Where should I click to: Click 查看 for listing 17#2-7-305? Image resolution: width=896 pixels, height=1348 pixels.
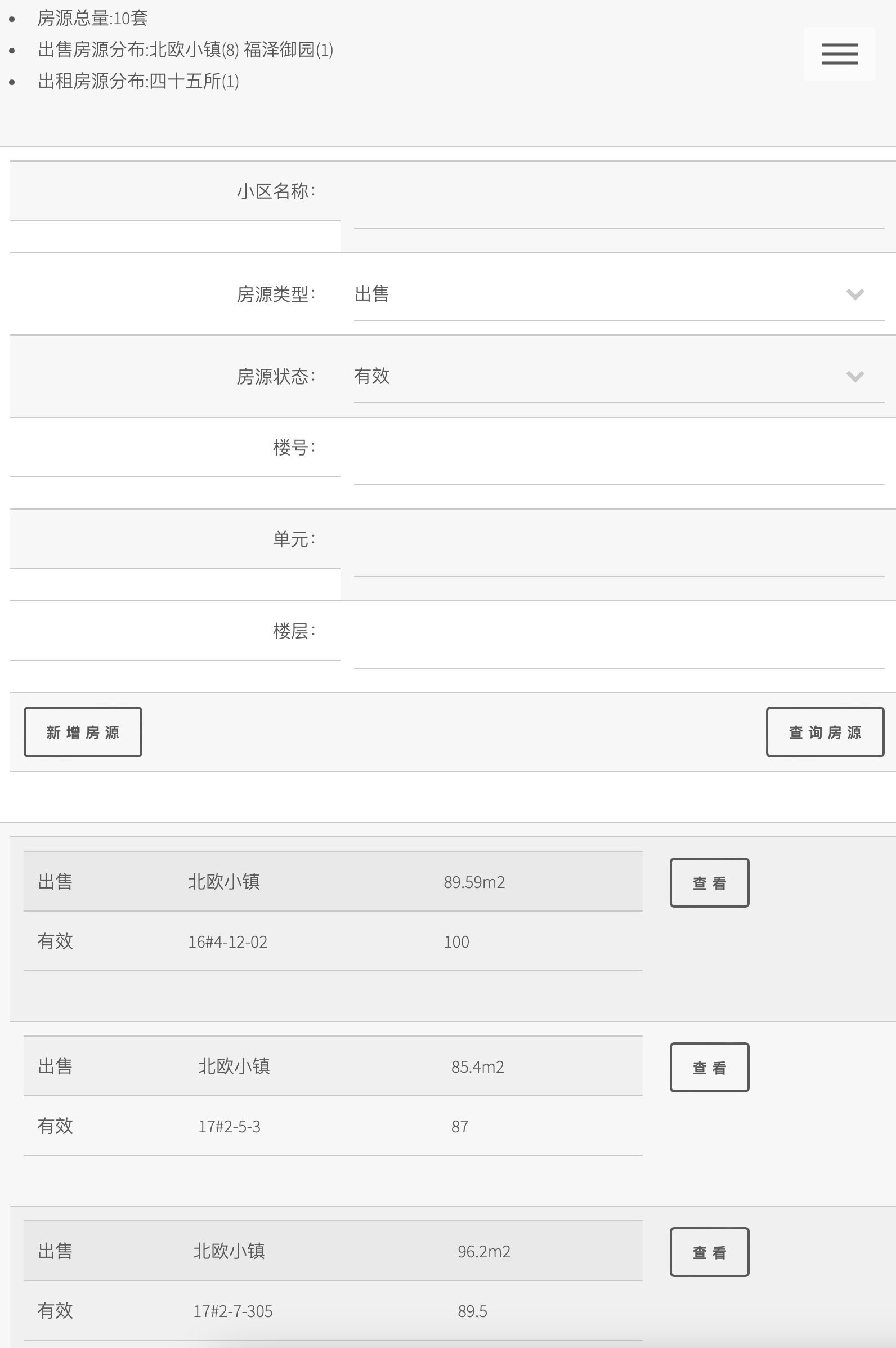coord(709,1252)
